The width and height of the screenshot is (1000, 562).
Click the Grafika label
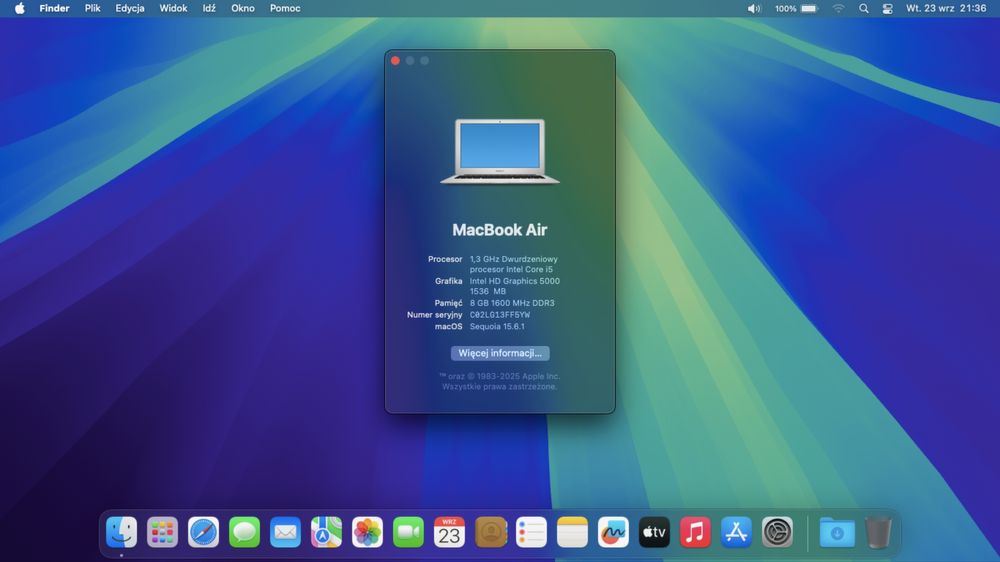(449, 281)
